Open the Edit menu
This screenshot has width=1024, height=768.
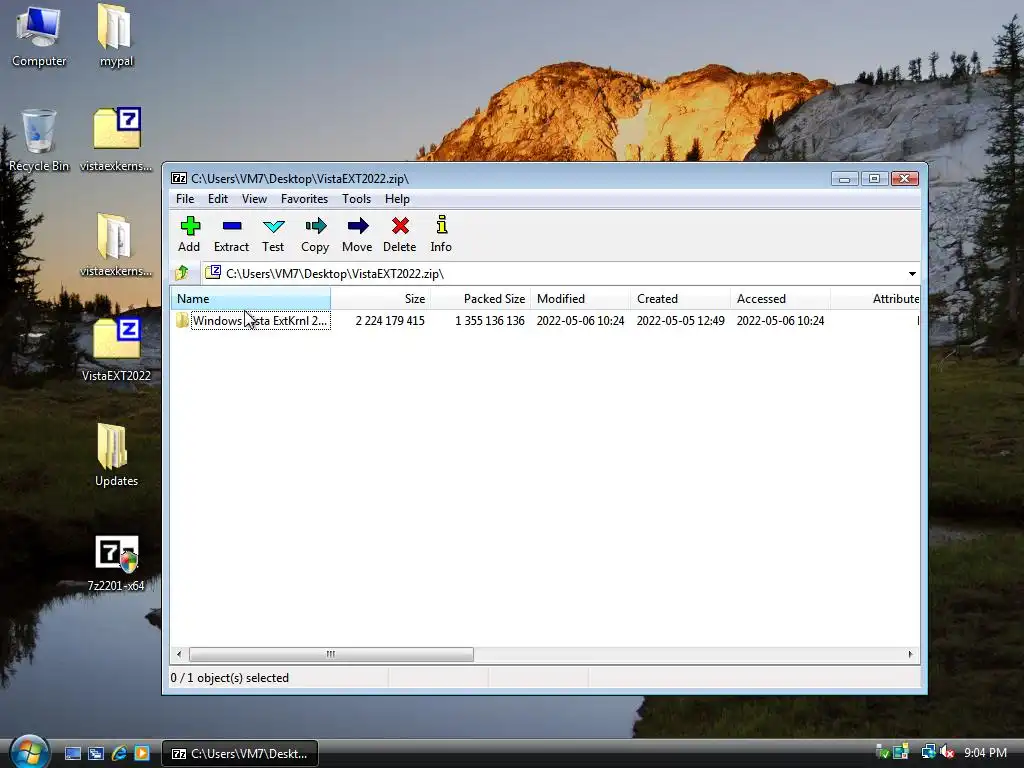pyautogui.click(x=217, y=199)
